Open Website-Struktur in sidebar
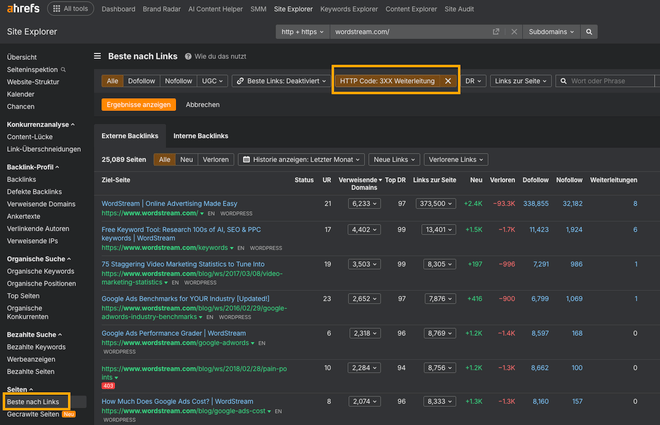 (x=33, y=82)
